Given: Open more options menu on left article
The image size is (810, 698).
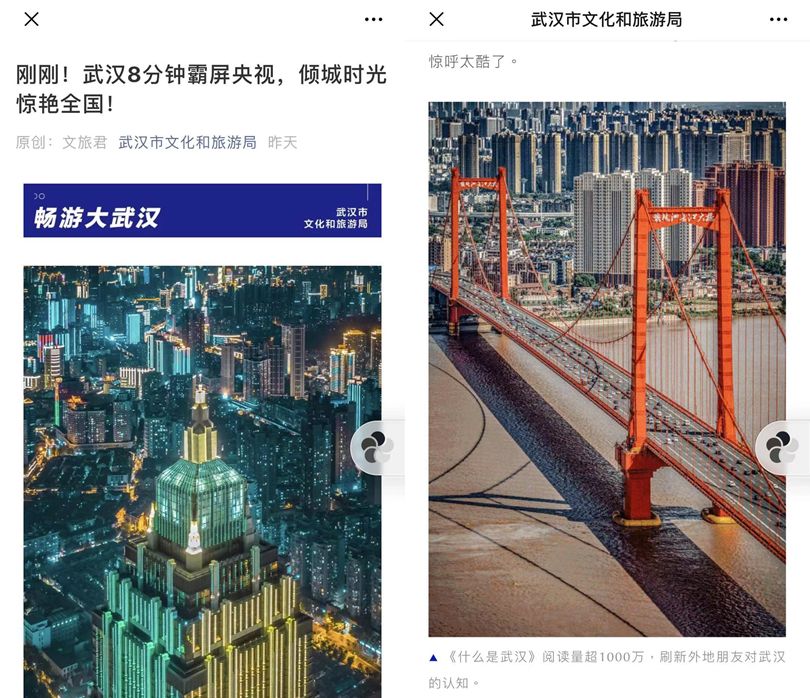Looking at the screenshot, I should [373, 20].
